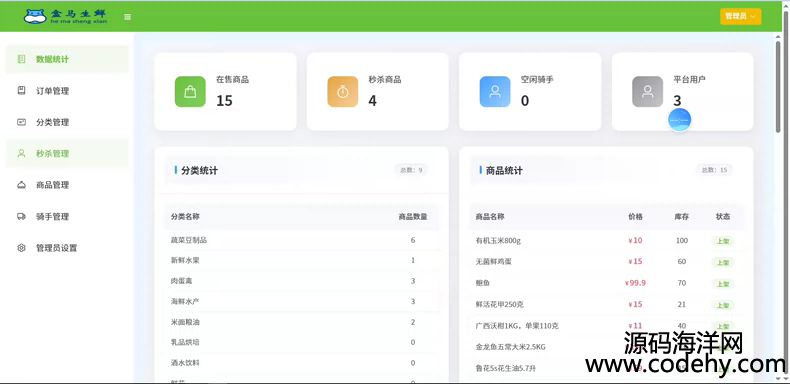This screenshot has height=384, width=790.
Task: Toggle the hamburger sidebar collapse icon
Action: 127,17
